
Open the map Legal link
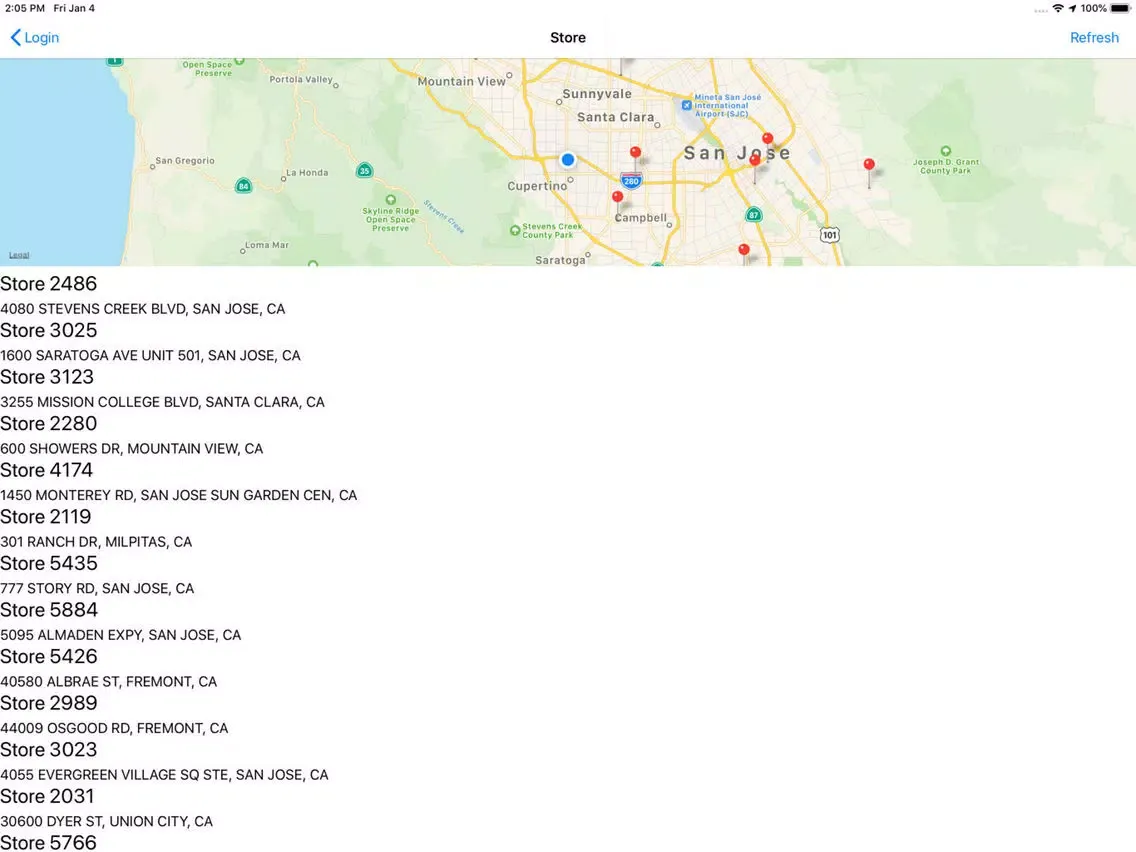click(x=19, y=256)
